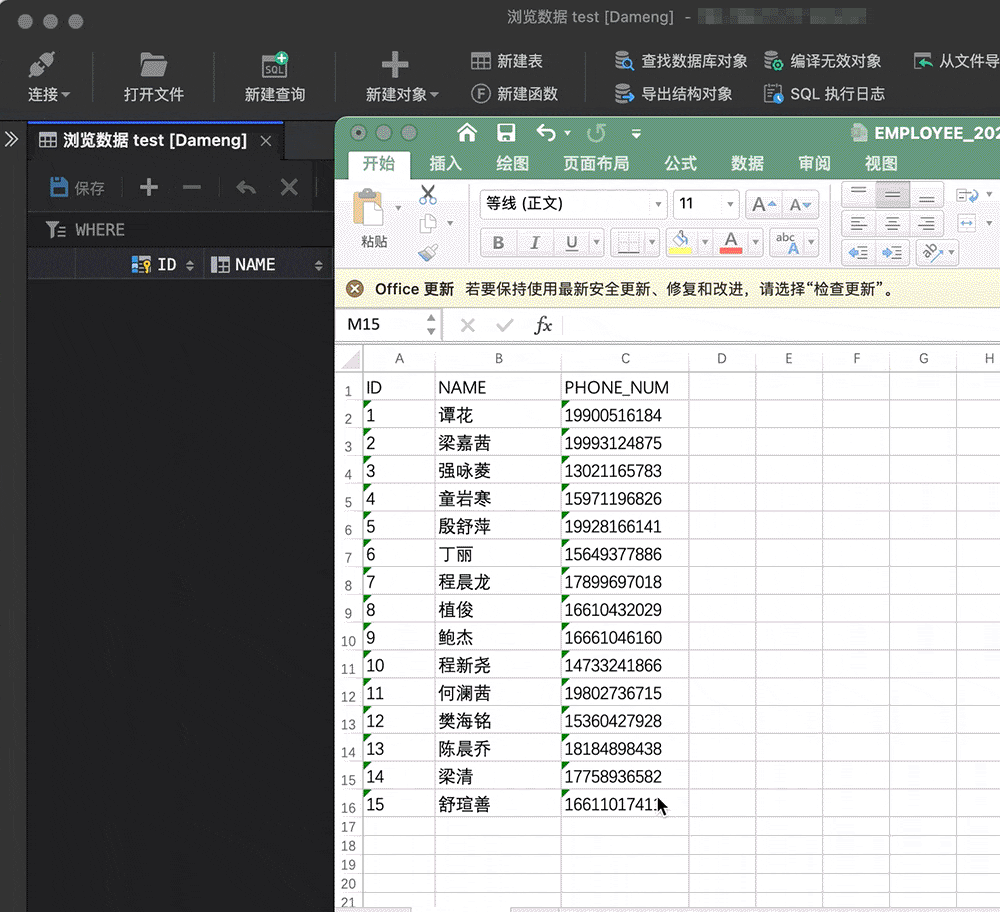
Task: Delete row with minus icon
Action: pyautogui.click(x=191, y=188)
